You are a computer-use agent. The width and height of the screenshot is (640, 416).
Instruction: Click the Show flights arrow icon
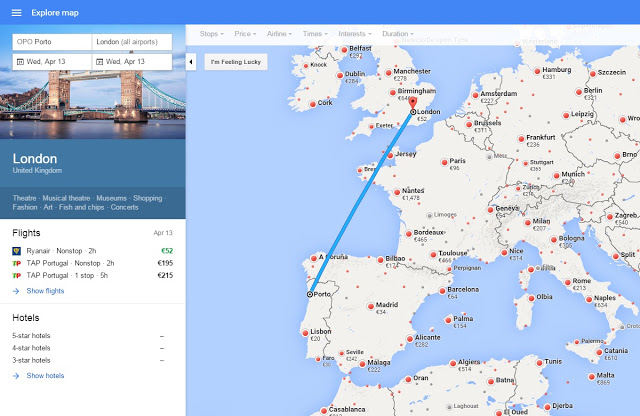[x=16, y=291]
